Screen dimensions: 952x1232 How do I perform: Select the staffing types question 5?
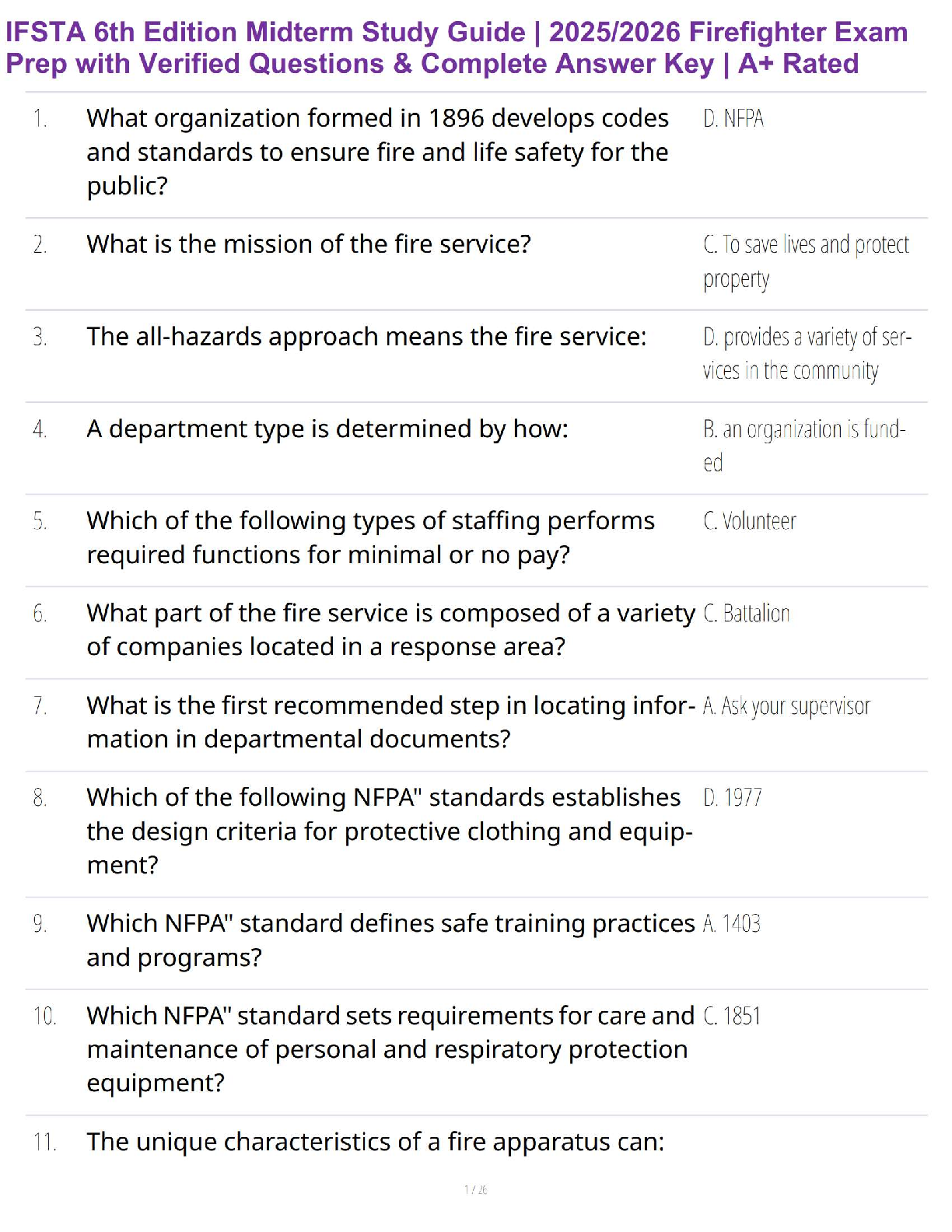(x=370, y=537)
